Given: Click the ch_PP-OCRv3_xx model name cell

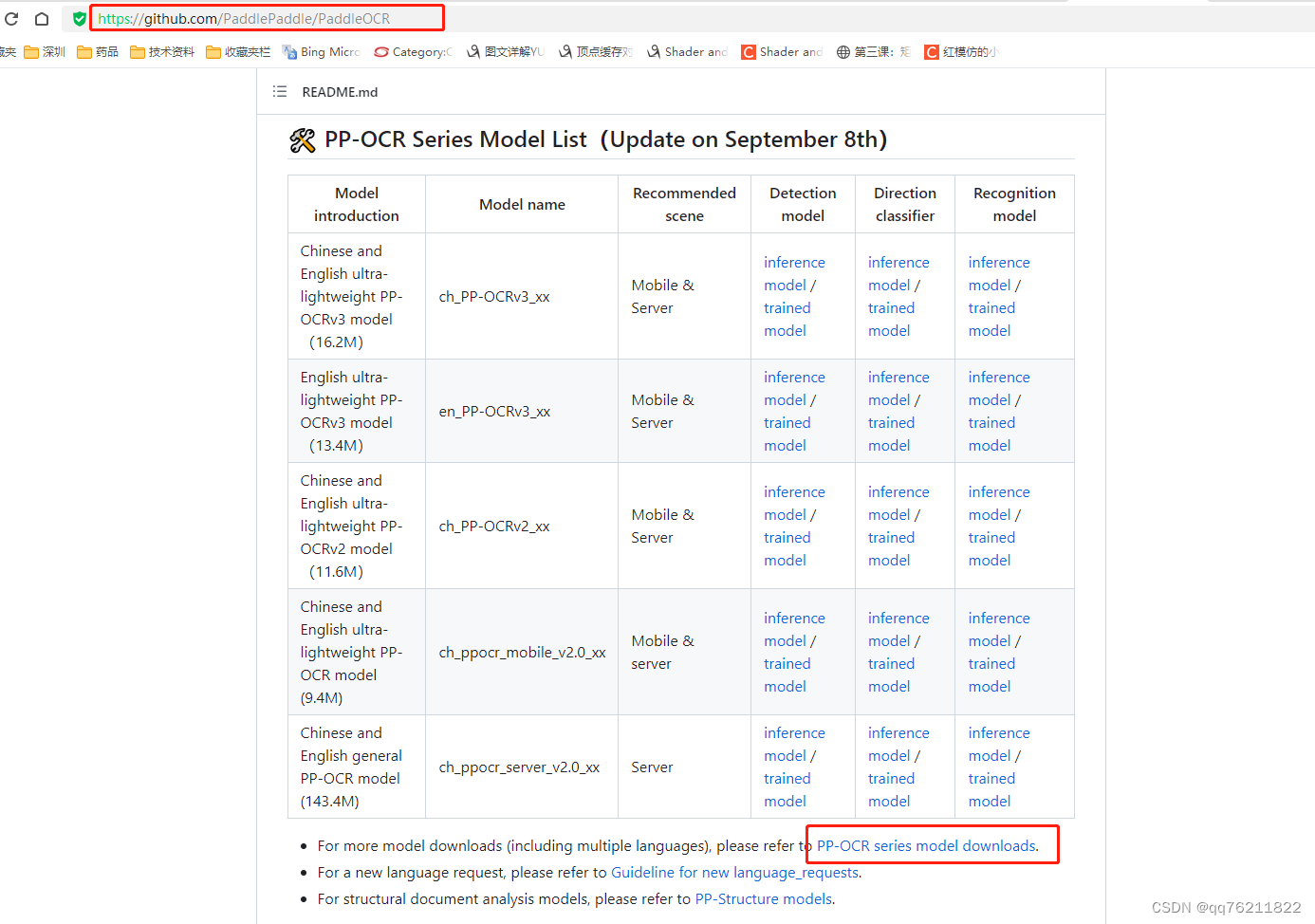Looking at the screenshot, I should (x=522, y=296).
